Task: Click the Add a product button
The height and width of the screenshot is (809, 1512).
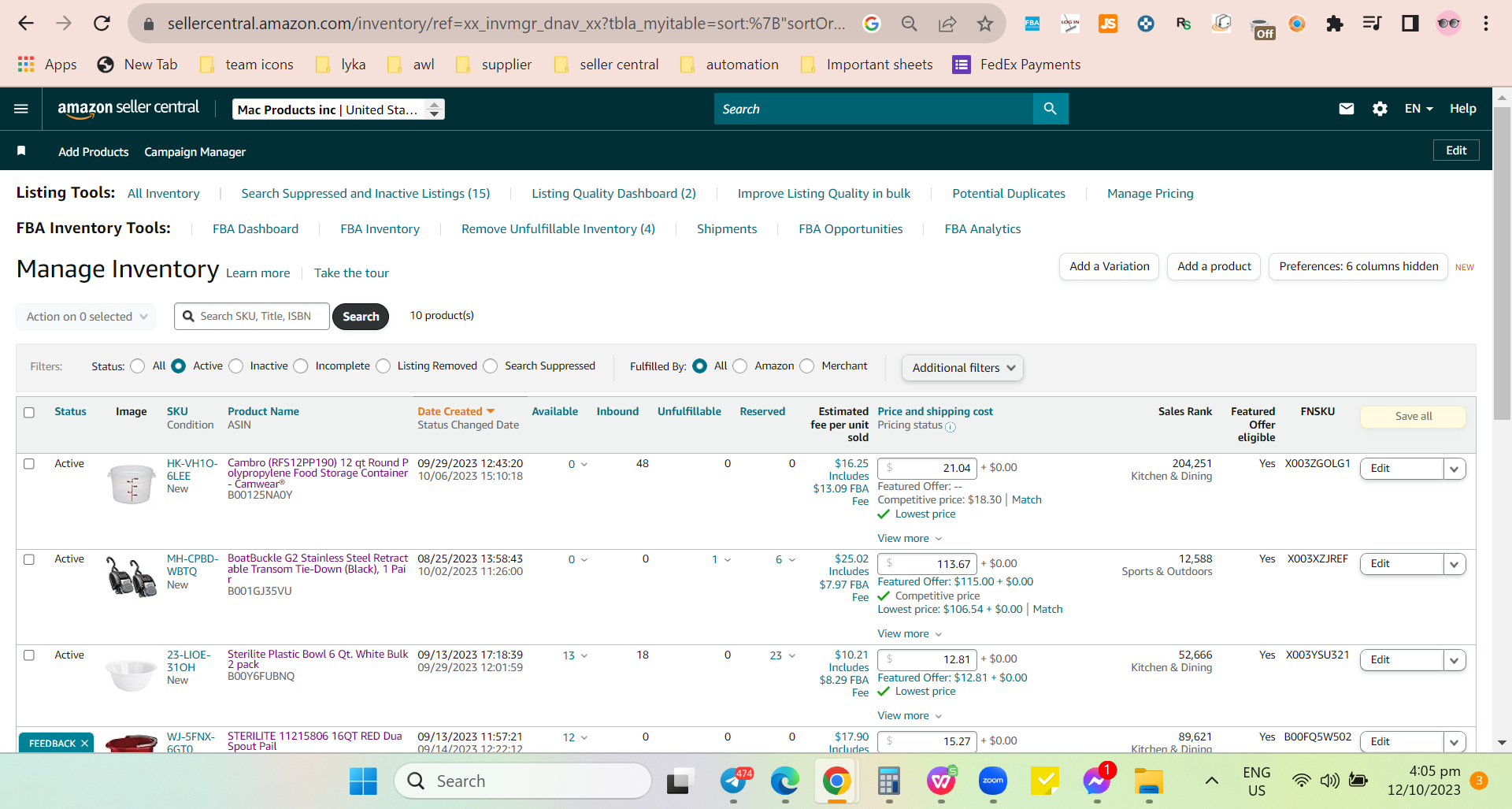Action: pyautogui.click(x=1214, y=267)
